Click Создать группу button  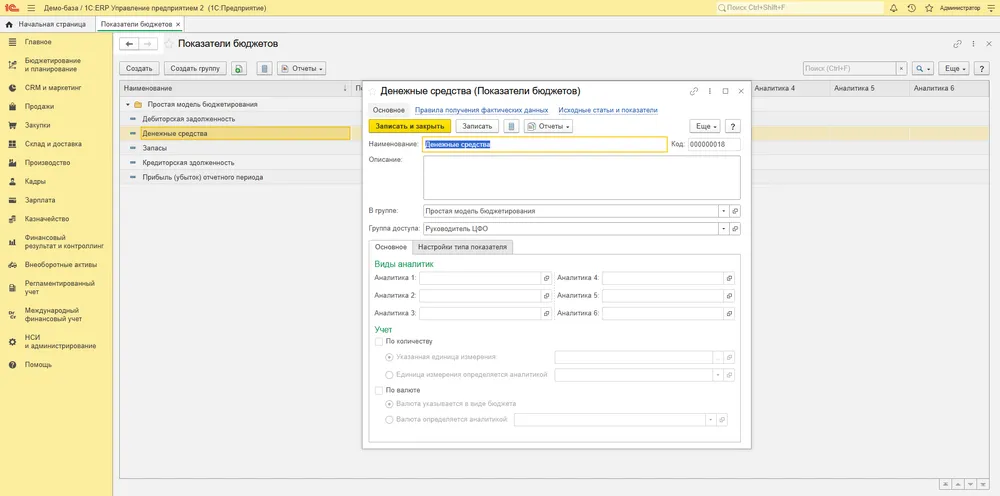[x=195, y=68]
